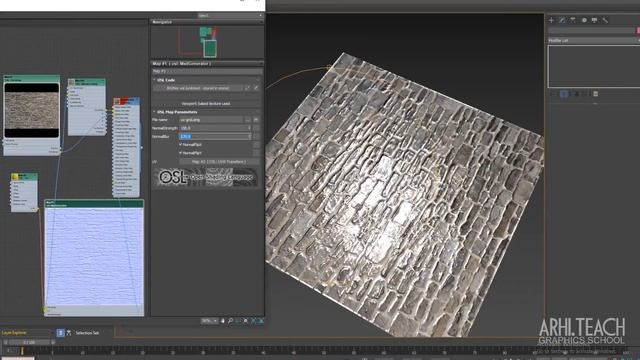Open the Hierarchy tab in command panel
Screen dimensions: 640x360
coord(573,20)
